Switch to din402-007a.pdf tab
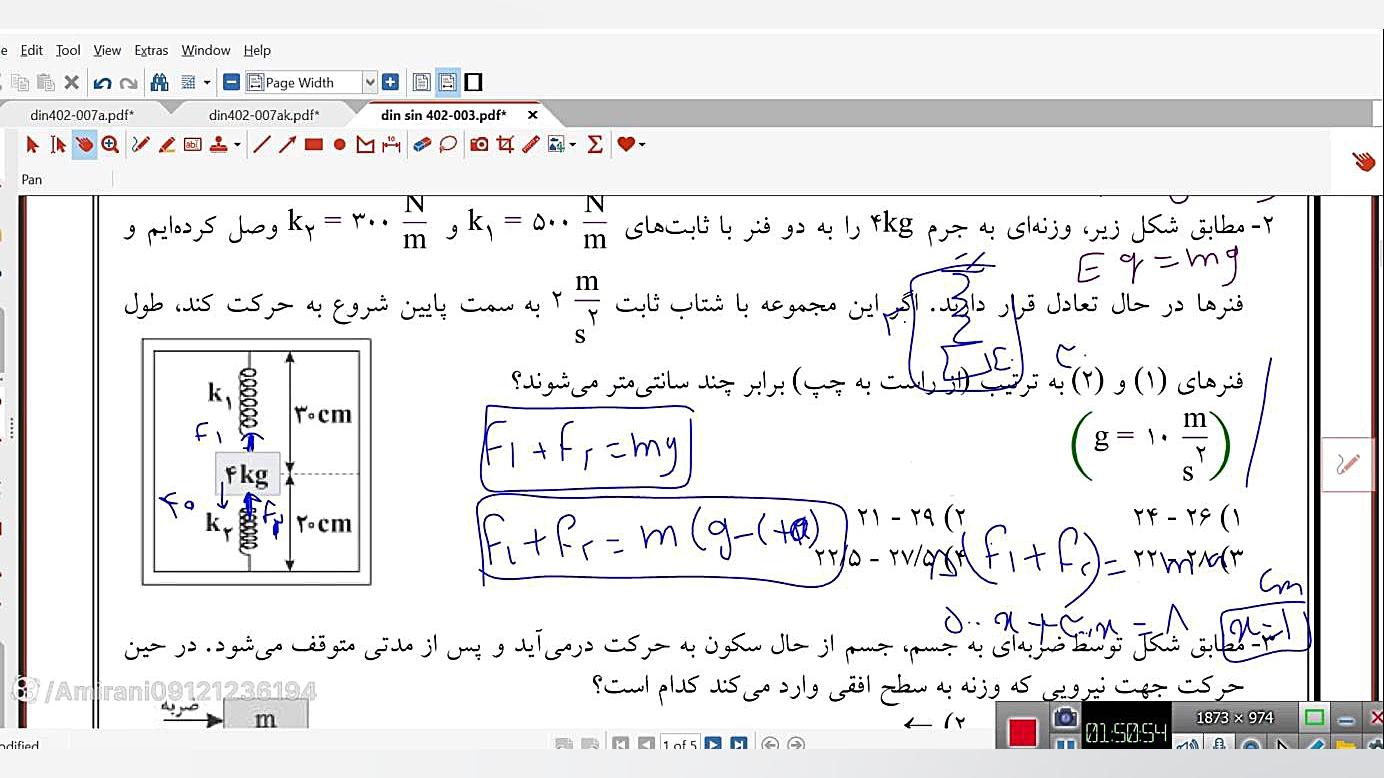Screen dimensions: 1384x778 (x=82, y=115)
